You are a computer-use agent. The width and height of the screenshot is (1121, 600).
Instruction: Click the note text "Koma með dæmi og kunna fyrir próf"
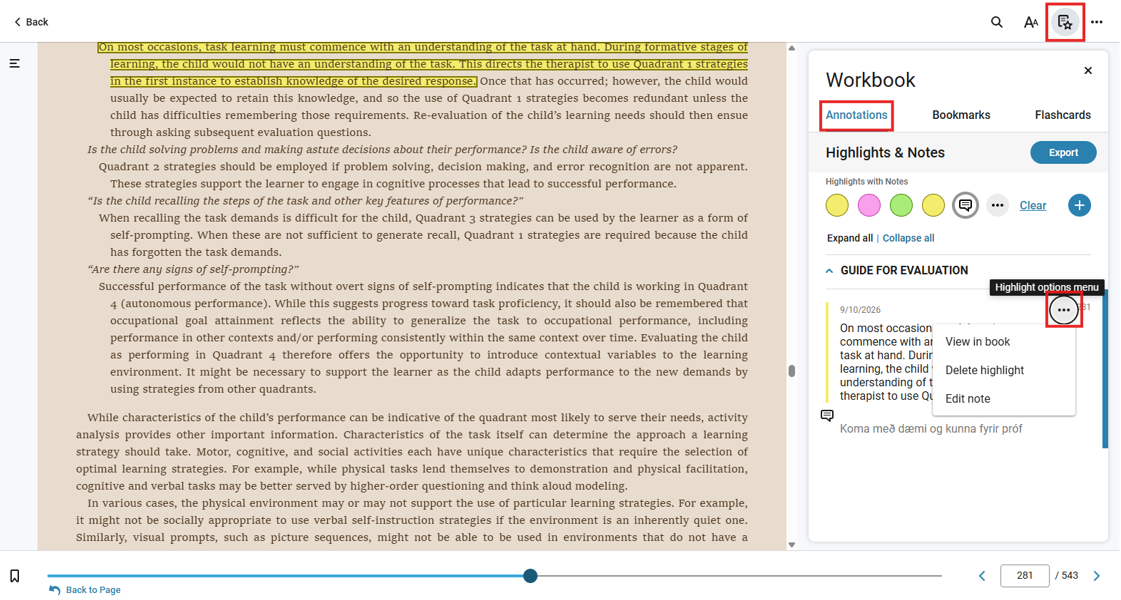pos(931,428)
